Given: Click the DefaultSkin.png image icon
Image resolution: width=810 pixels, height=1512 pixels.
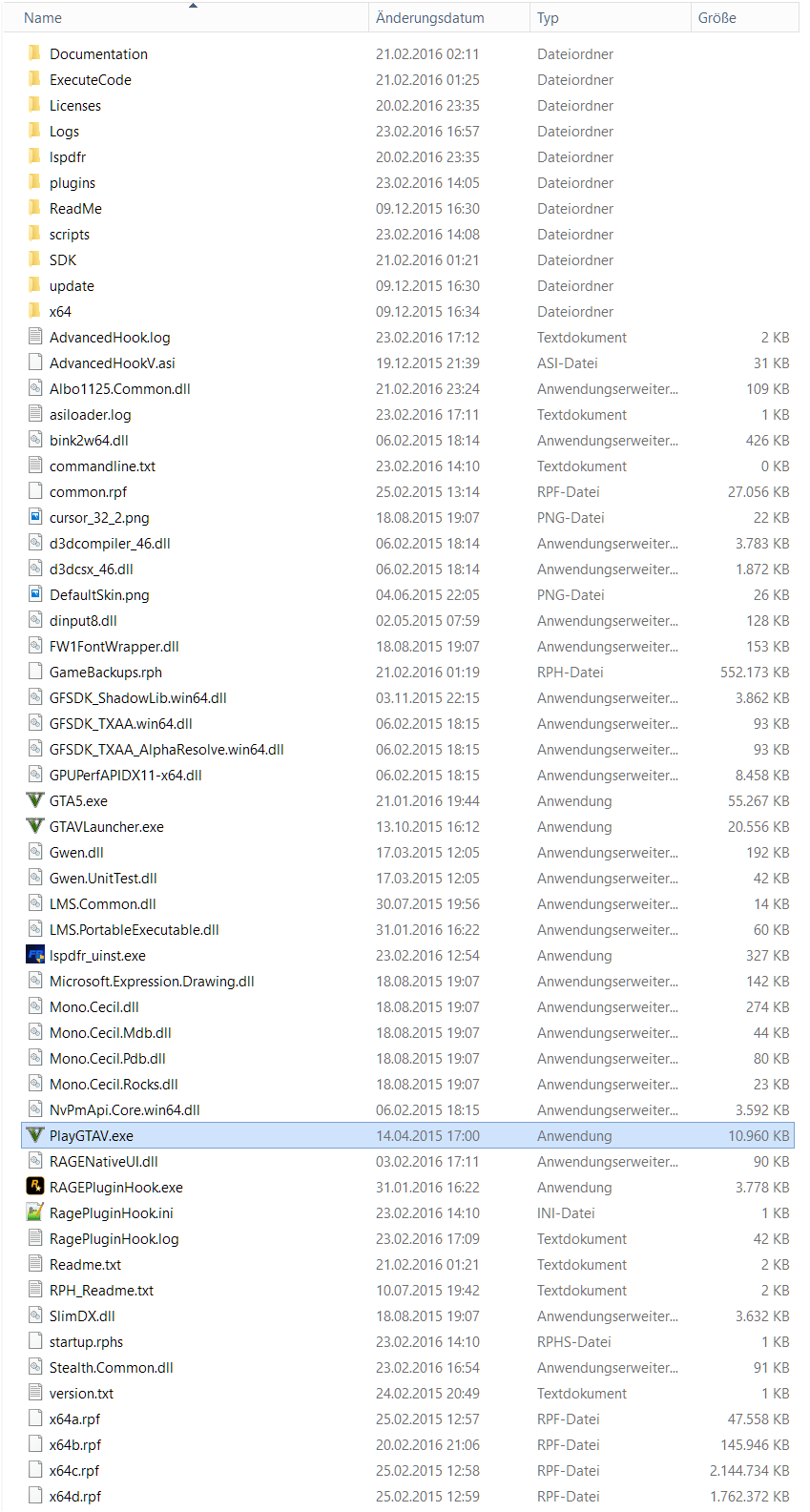Looking at the screenshot, I should (x=35, y=594).
